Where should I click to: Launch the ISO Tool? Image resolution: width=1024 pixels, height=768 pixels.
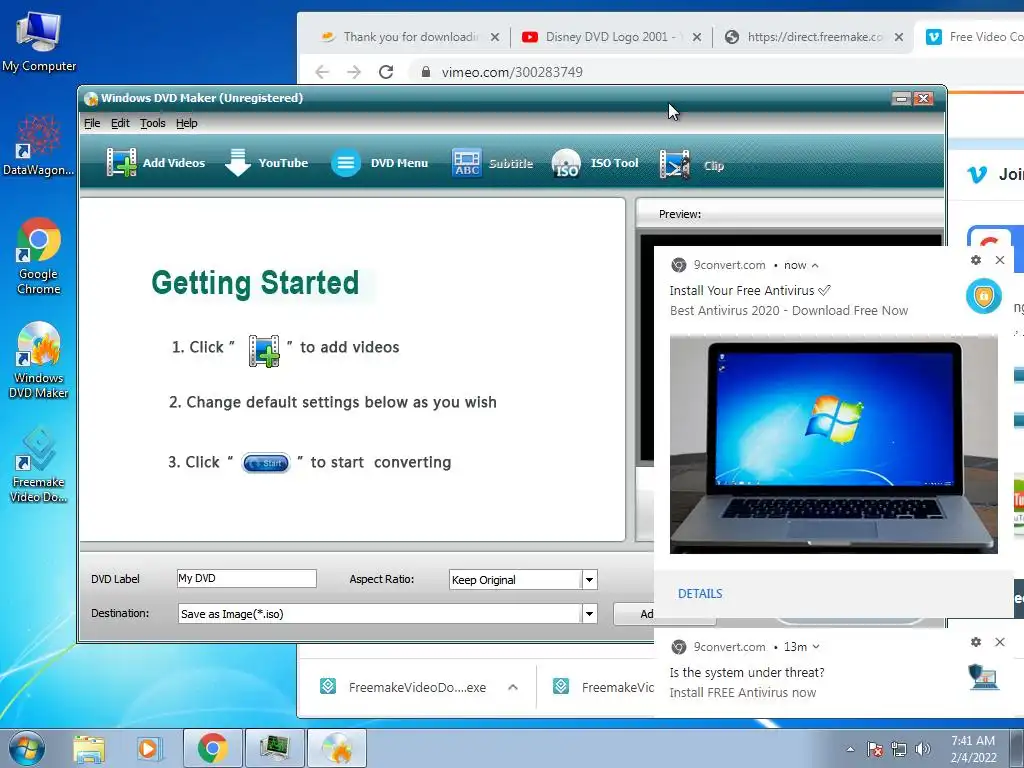click(595, 163)
